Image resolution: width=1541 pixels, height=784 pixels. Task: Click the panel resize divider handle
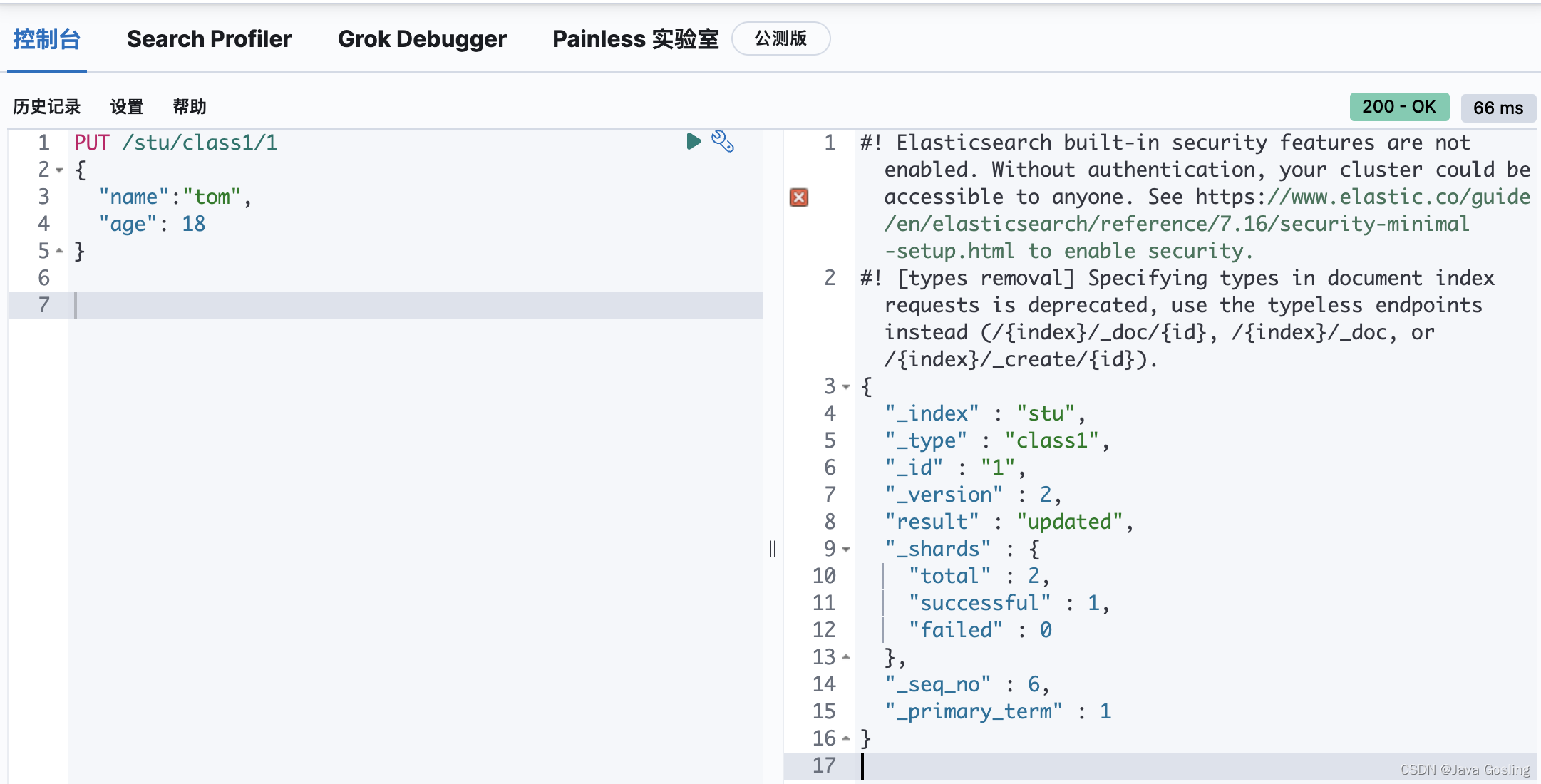pos(773,548)
